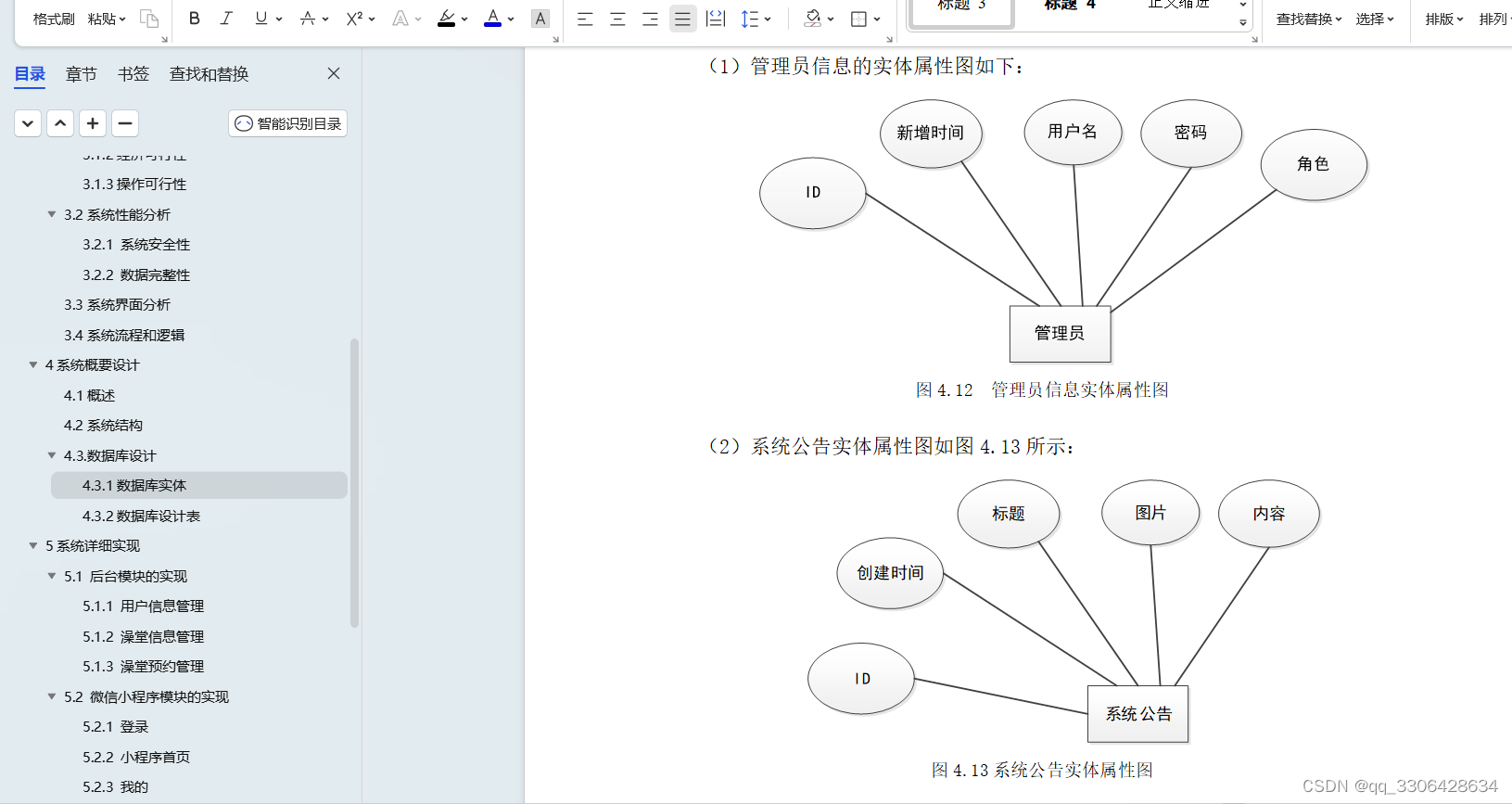Apply underline to text
The width and height of the screenshot is (1512, 804).
tap(260, 19)
